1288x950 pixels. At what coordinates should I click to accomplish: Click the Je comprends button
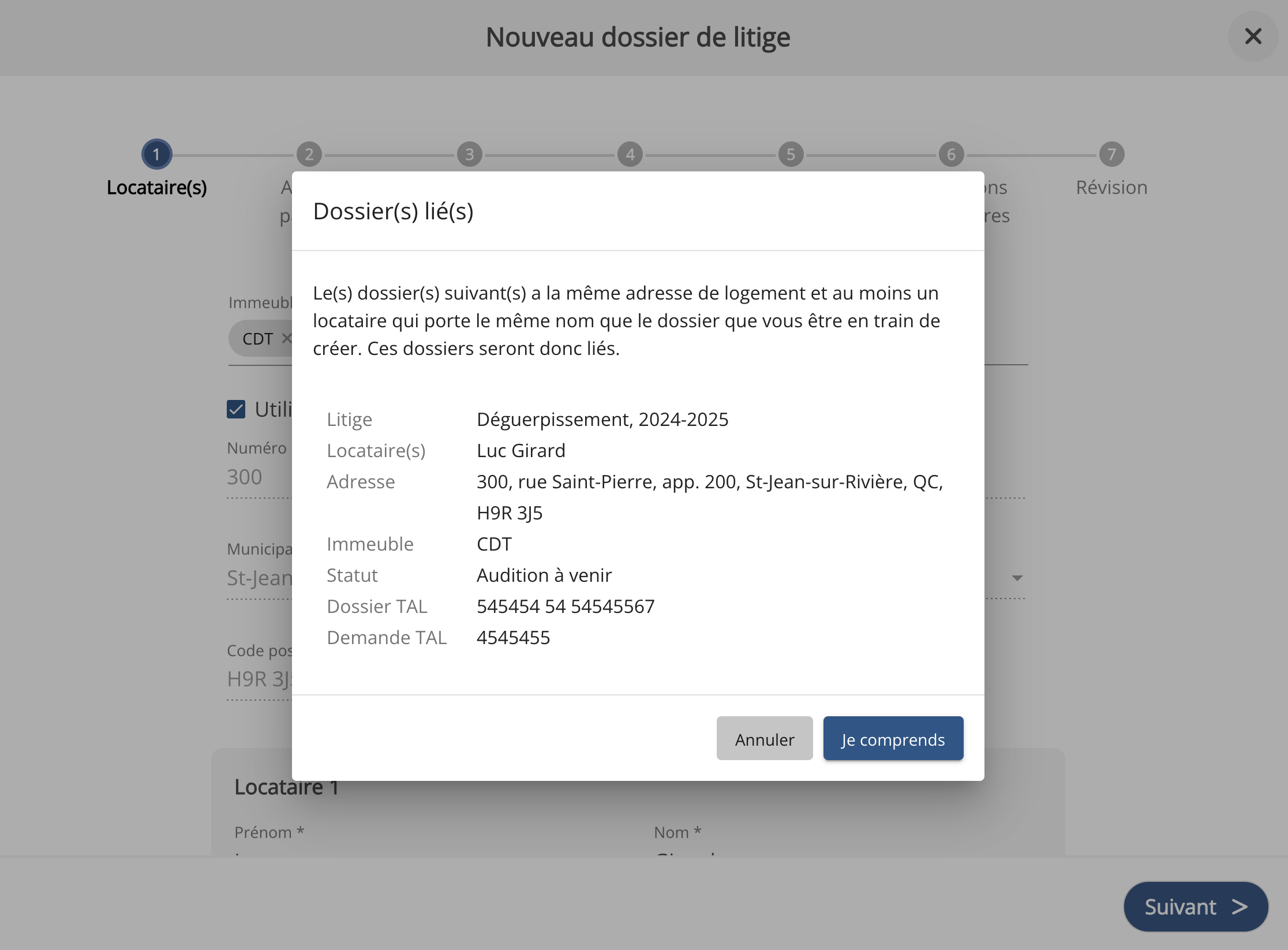[x=893, y=739]
